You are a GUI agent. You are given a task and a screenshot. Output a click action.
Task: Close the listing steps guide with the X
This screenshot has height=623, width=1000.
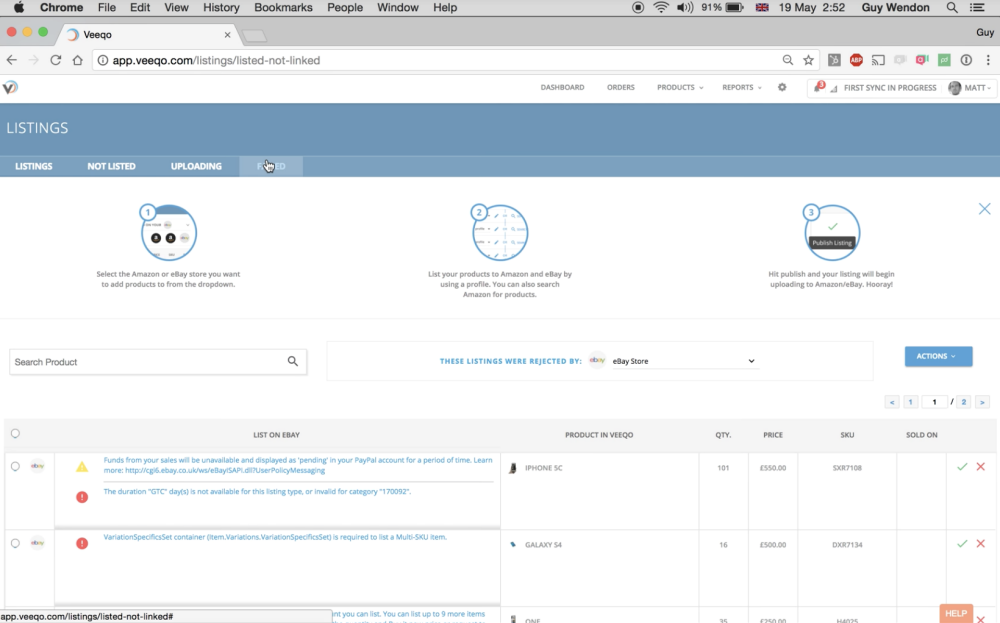click(985, 209)
